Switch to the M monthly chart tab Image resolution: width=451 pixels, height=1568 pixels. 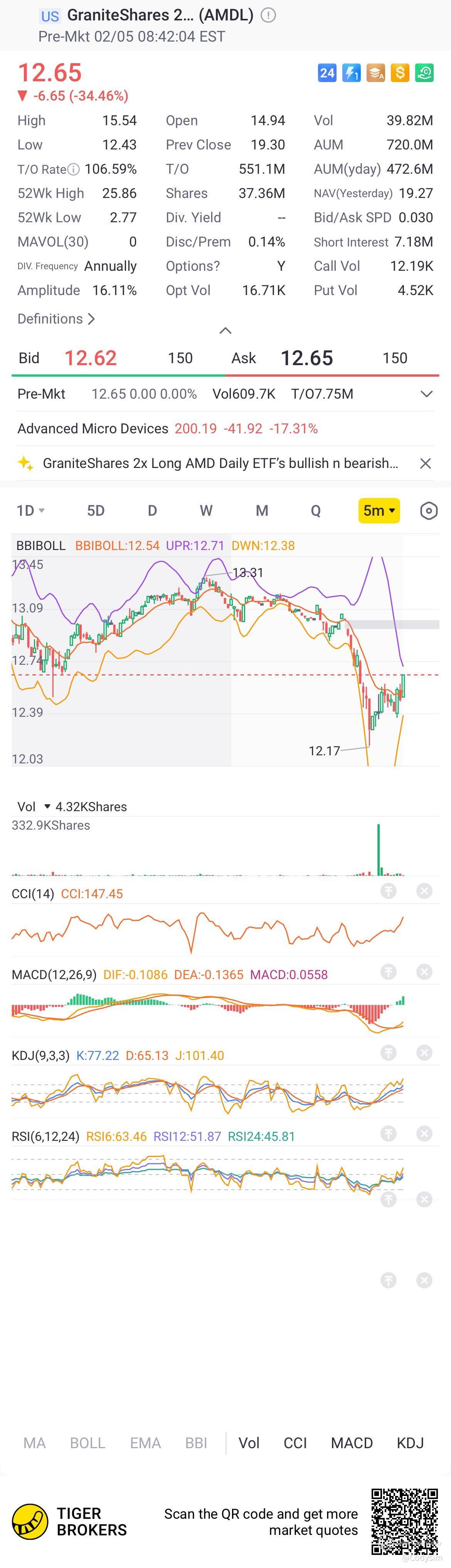pos(262,511)
